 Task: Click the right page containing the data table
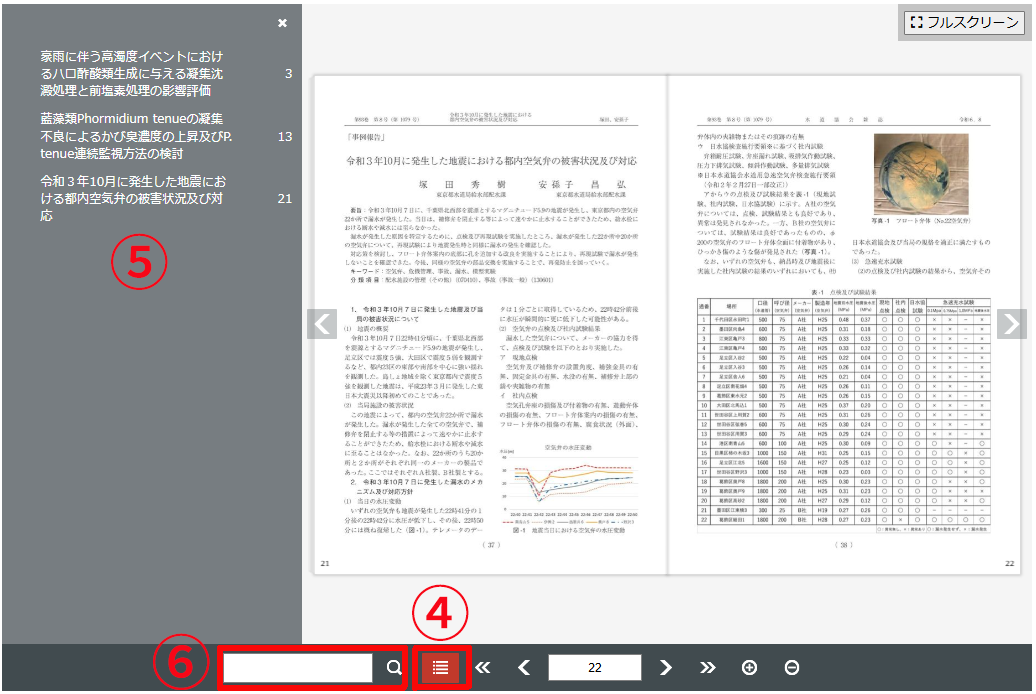click(x=844, y=325)
